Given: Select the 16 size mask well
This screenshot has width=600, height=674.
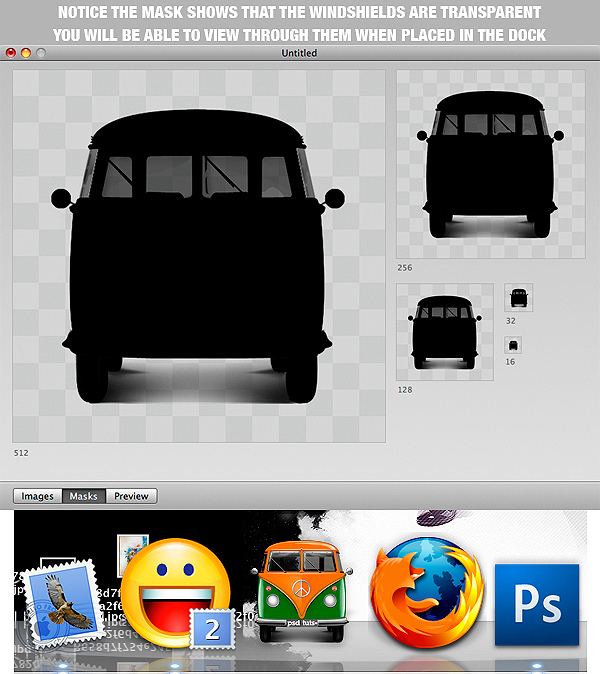Looking at the screenshot, I should coord(513,345).
